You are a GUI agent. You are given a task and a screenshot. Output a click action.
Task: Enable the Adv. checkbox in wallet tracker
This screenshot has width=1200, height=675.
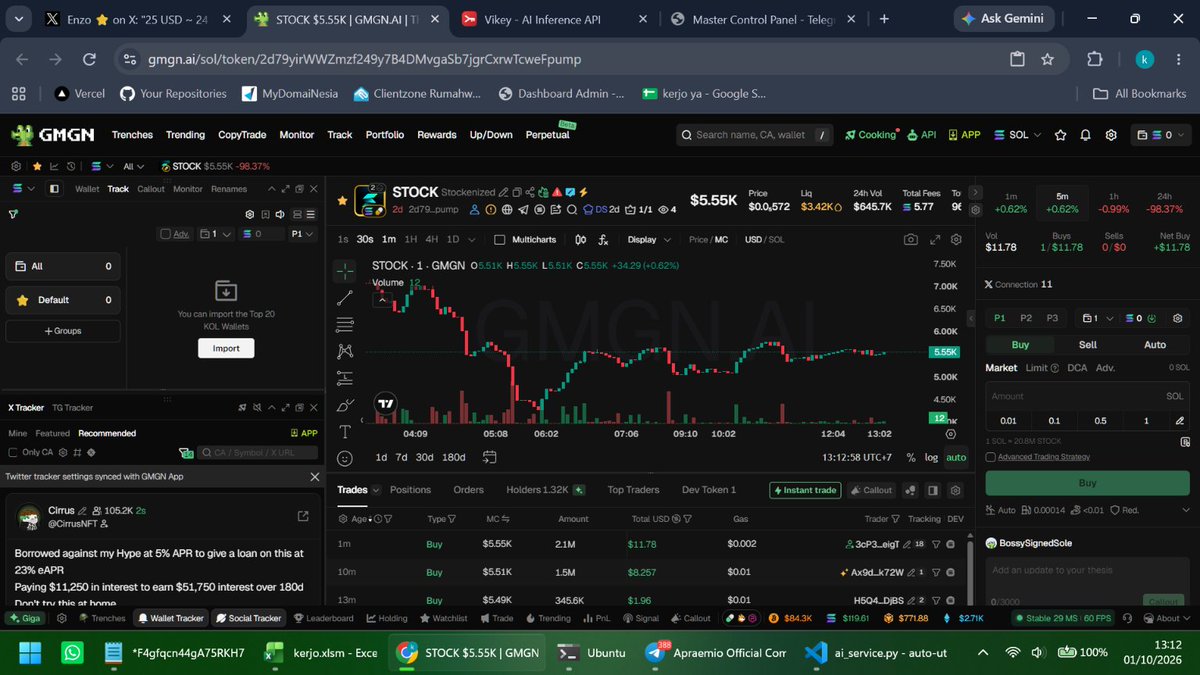tap(165, 234)
